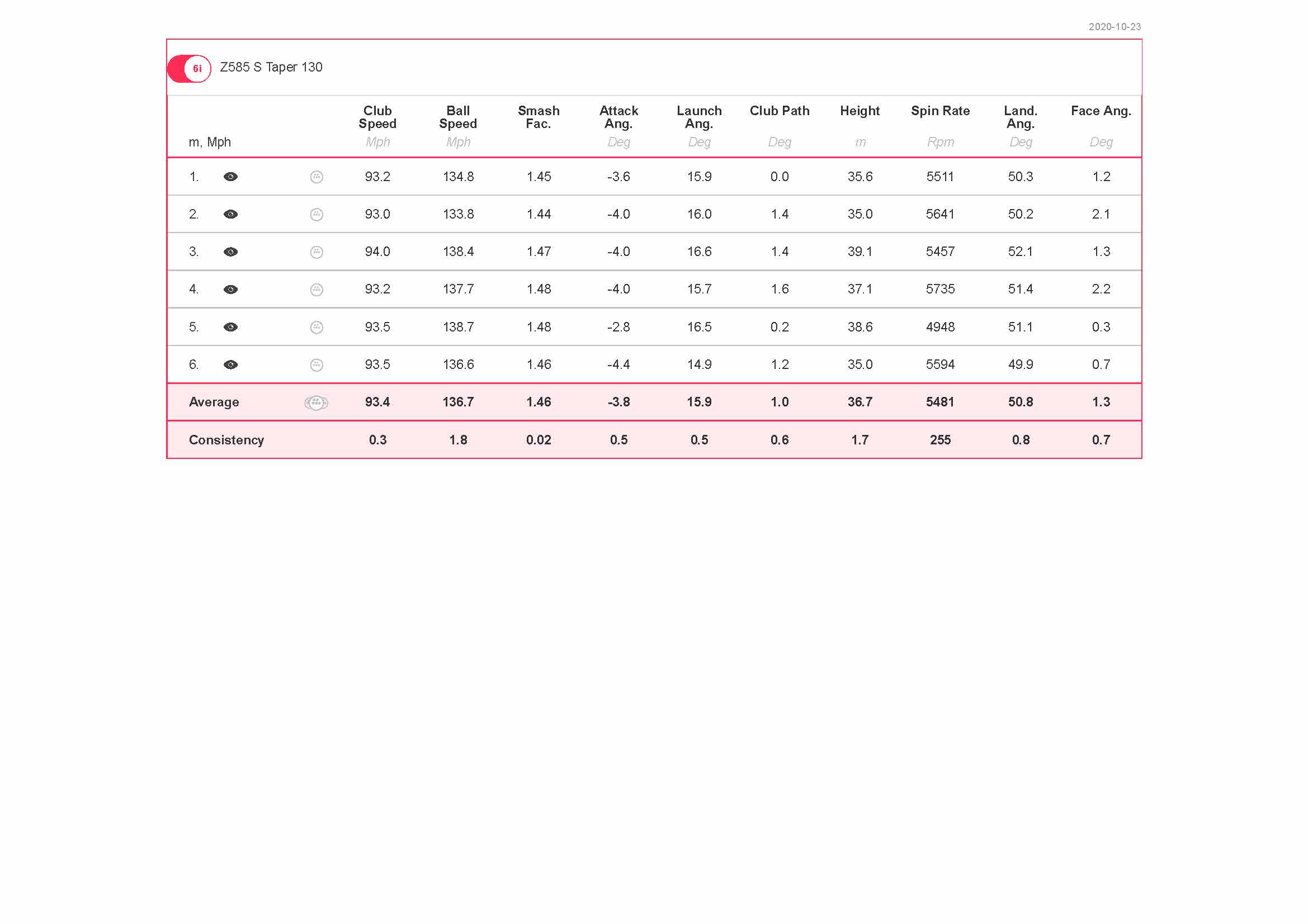
Task: Click the Club Speed column header
Action: pos(377,117)
